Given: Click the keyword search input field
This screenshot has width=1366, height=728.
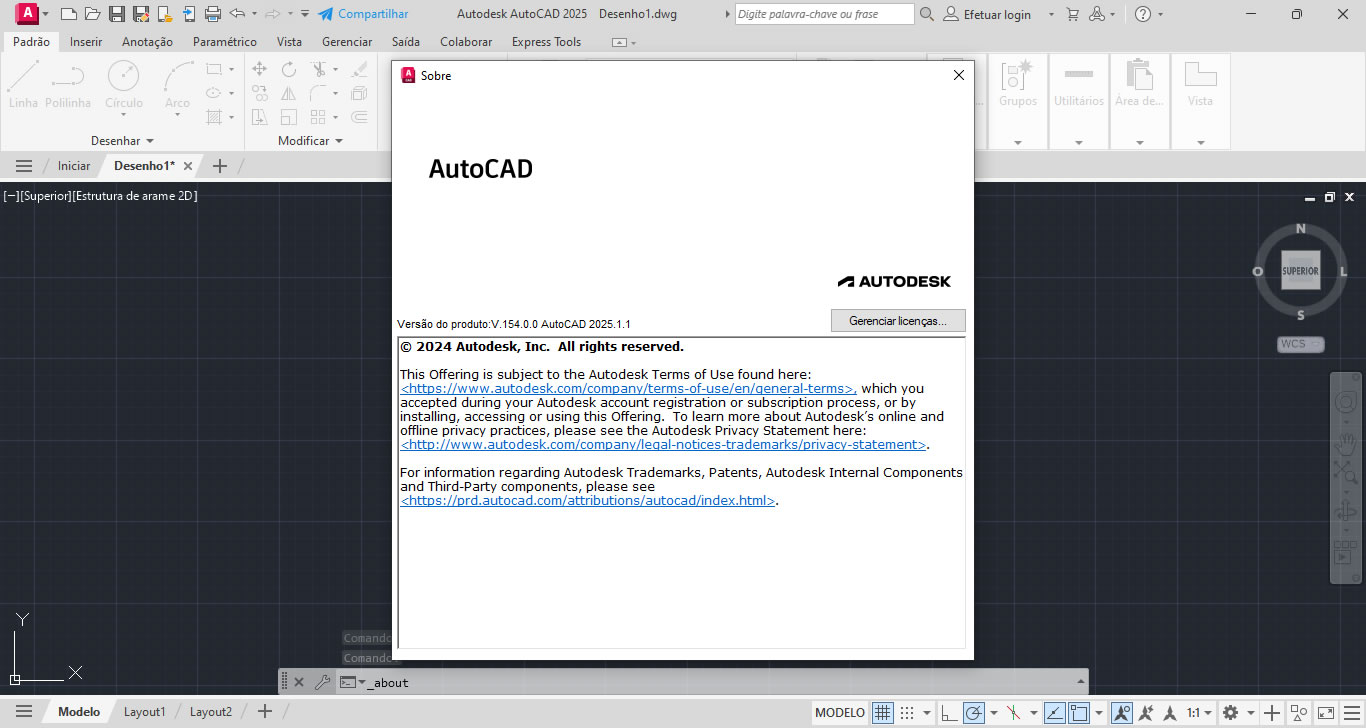Looking at the screenshot, I should point(824,14).
